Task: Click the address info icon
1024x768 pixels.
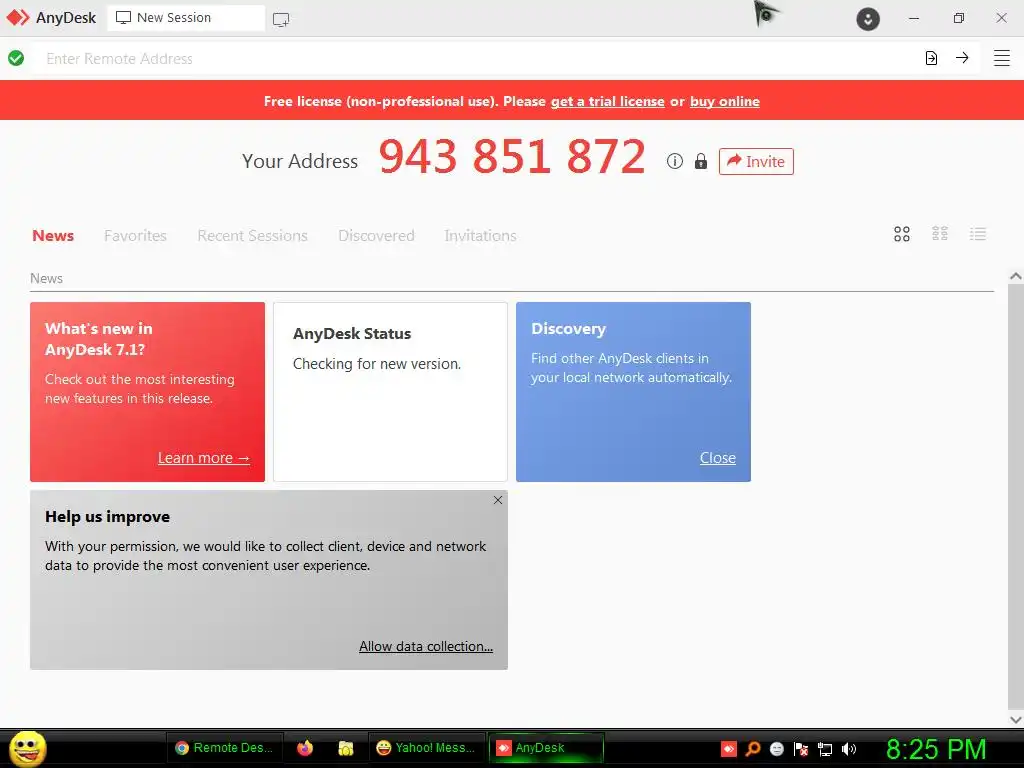Action: point(675,161)
